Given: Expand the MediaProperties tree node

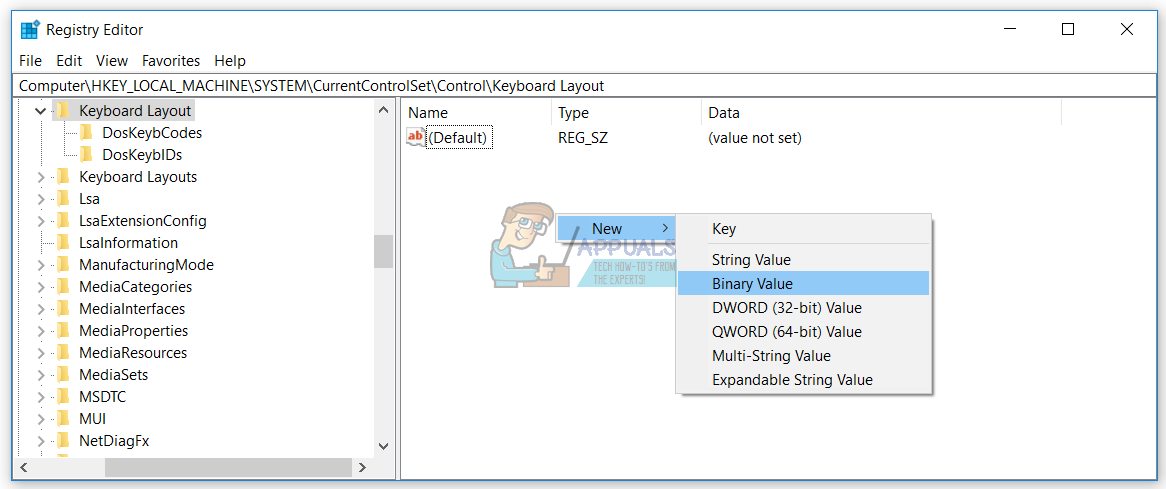Looking at the screenshot, I should tap(41, 331).
